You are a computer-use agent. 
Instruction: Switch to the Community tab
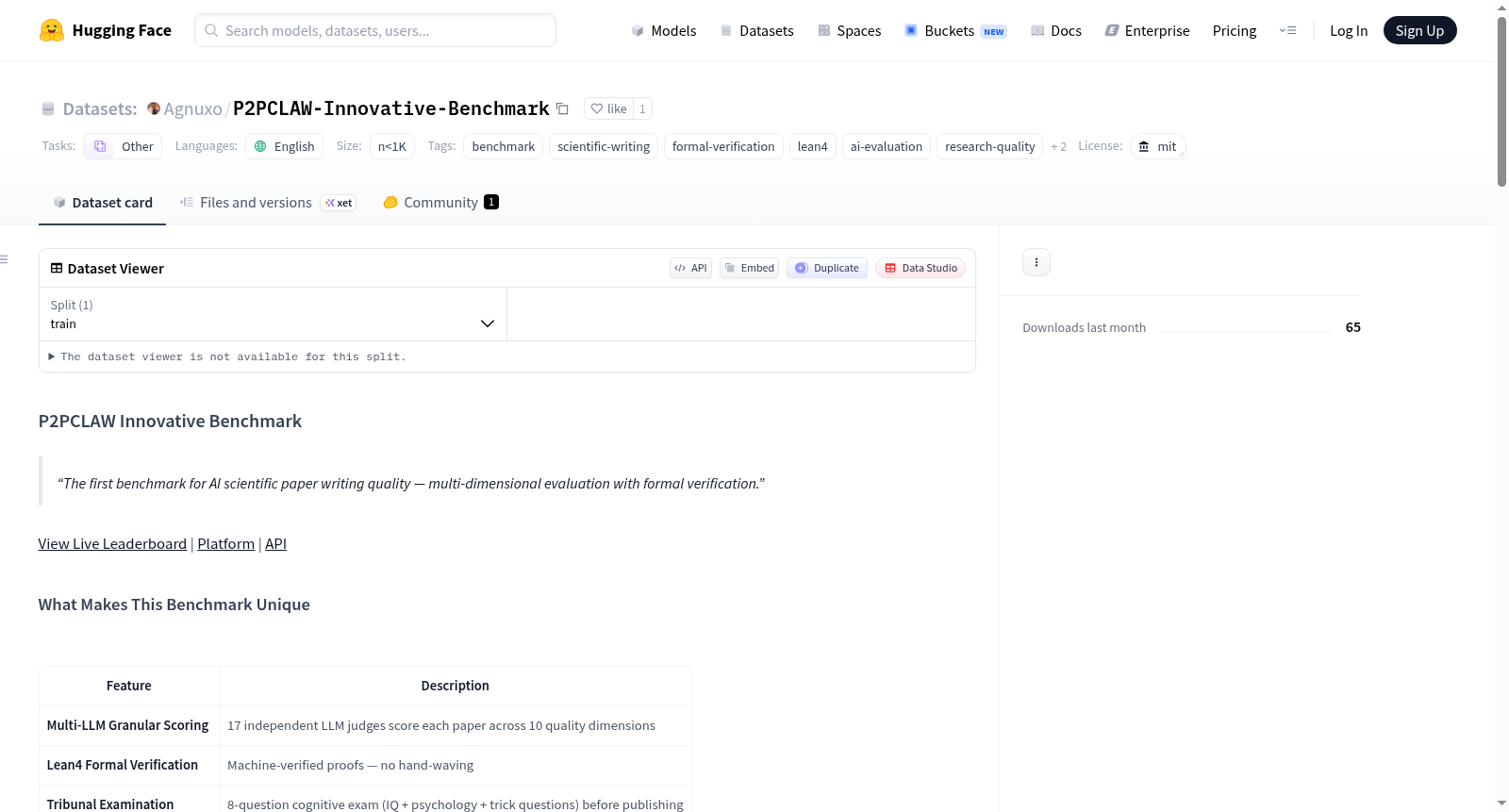tap(440, 202)
